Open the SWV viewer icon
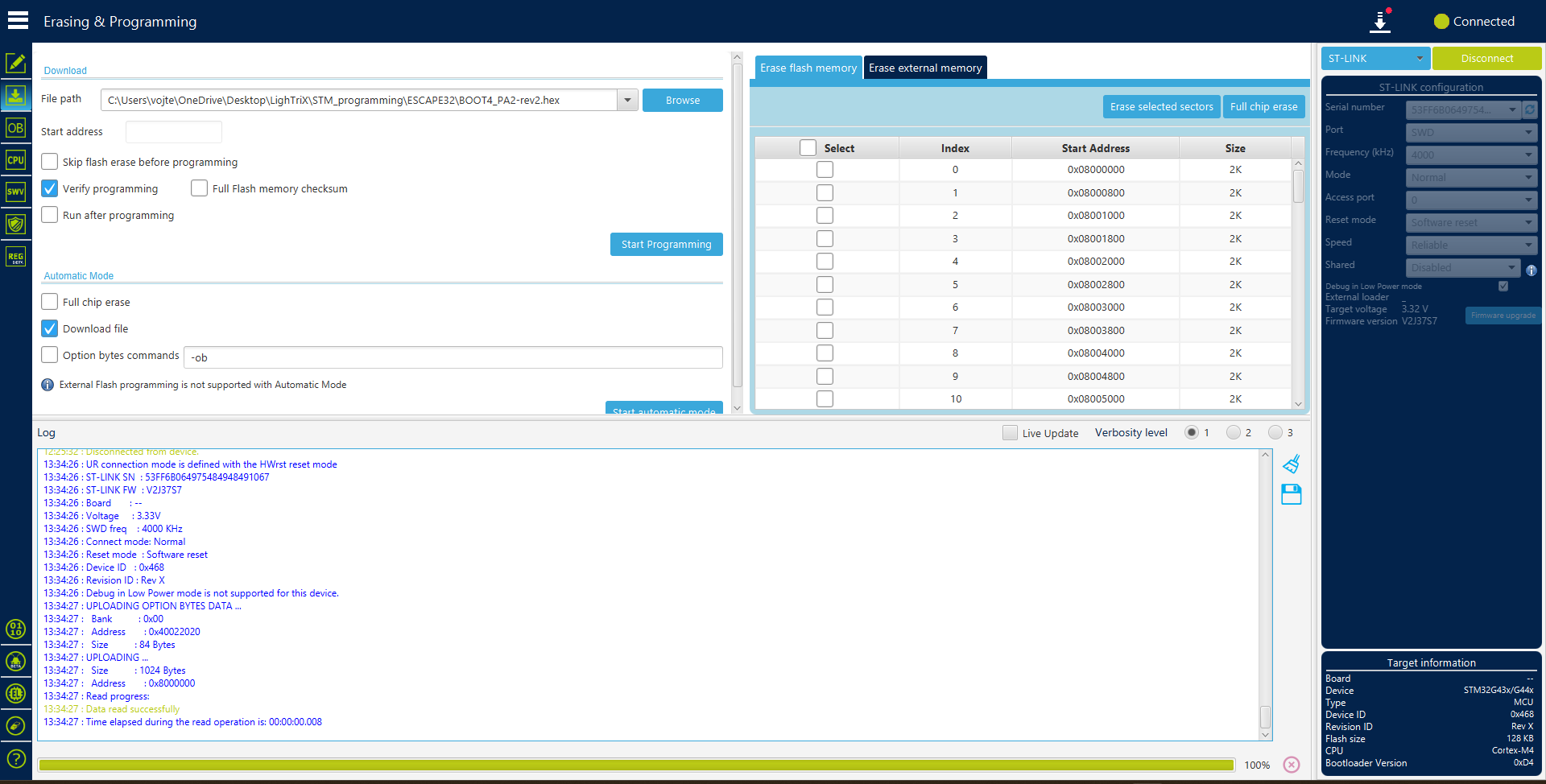The width and height of the screenshot is (1546, 784). 16,192
